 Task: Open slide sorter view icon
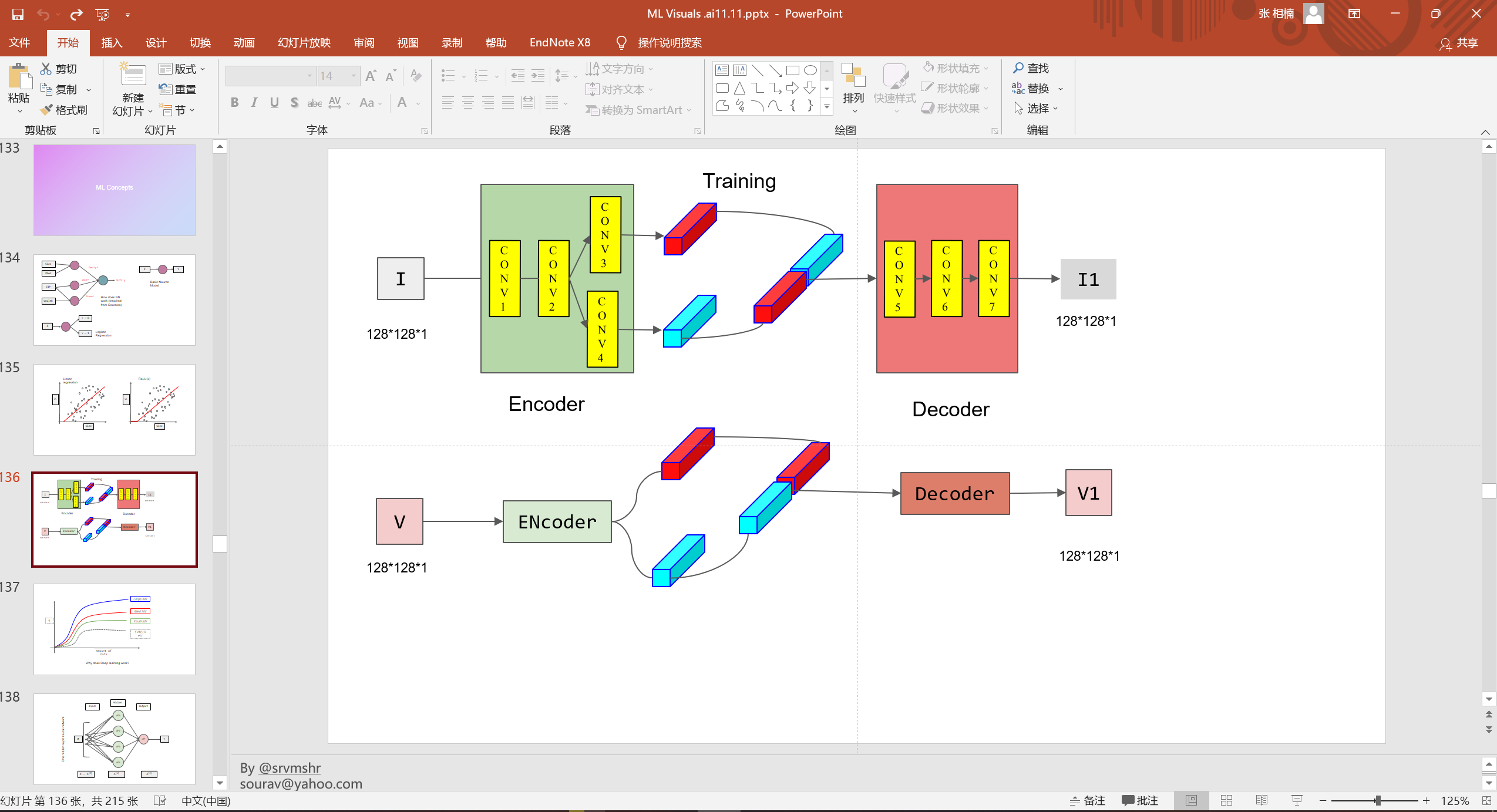1226,800
